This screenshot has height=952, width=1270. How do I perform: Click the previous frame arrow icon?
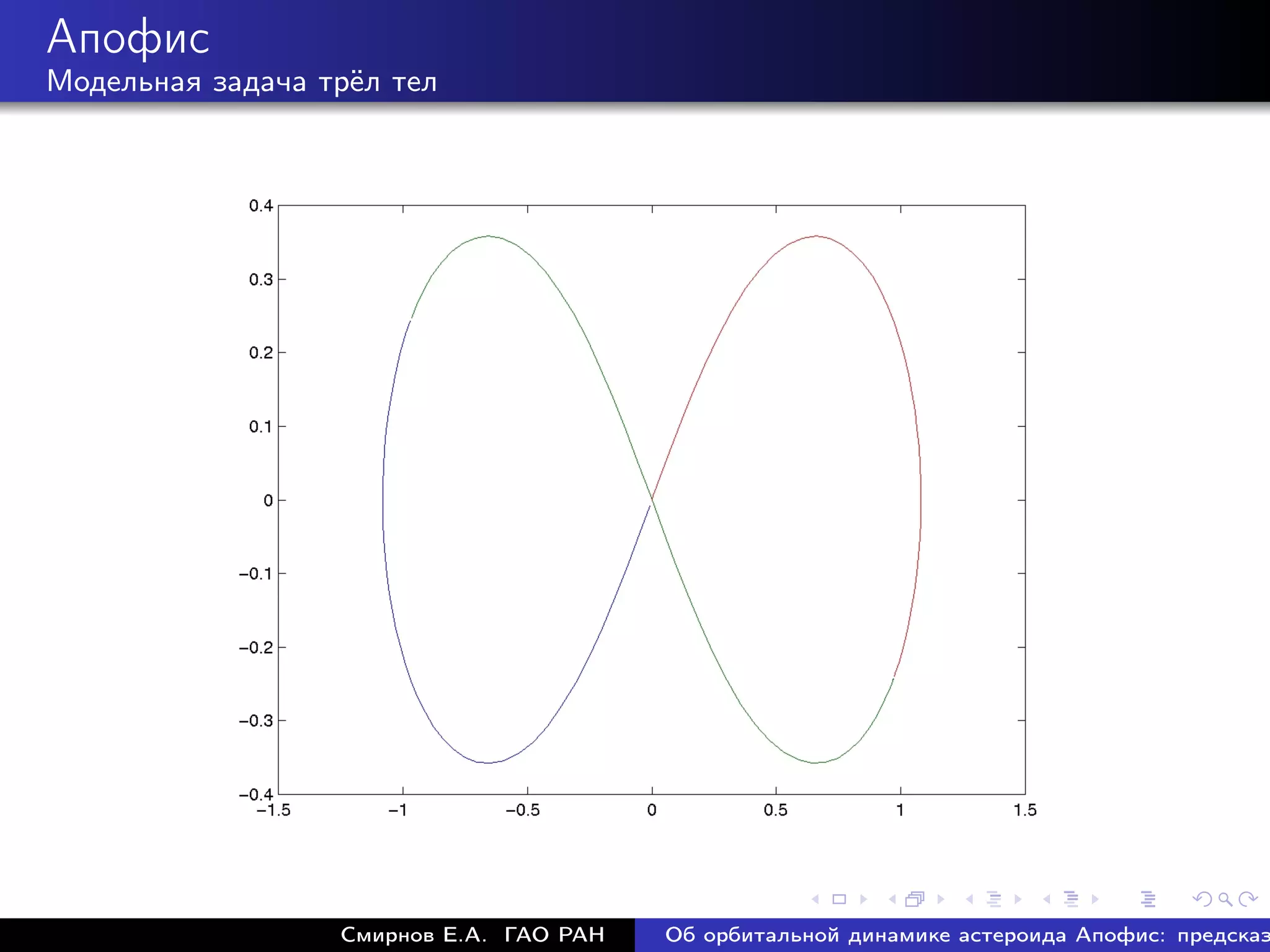892,899
